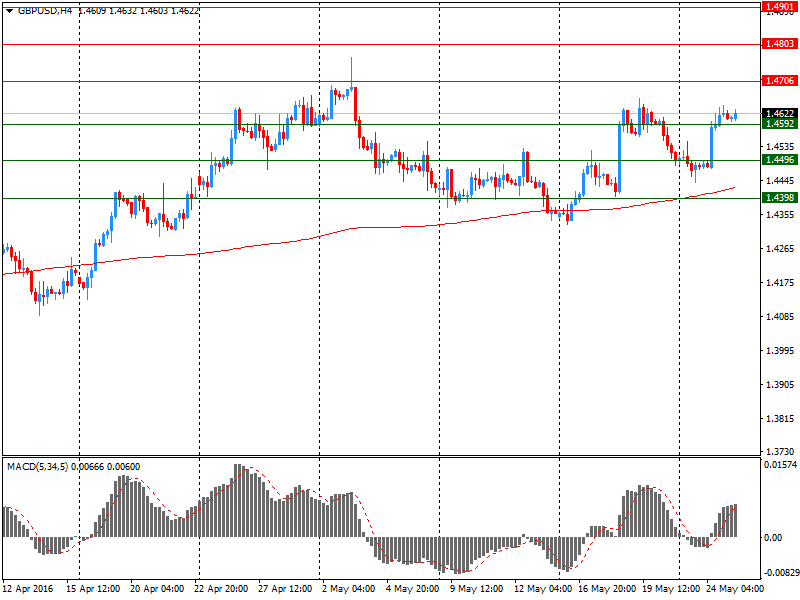Image resolution: width=800 pixels, height=600 pixels.
Task: Click the 1.4355 price scale value
Action: coord(780,215)
